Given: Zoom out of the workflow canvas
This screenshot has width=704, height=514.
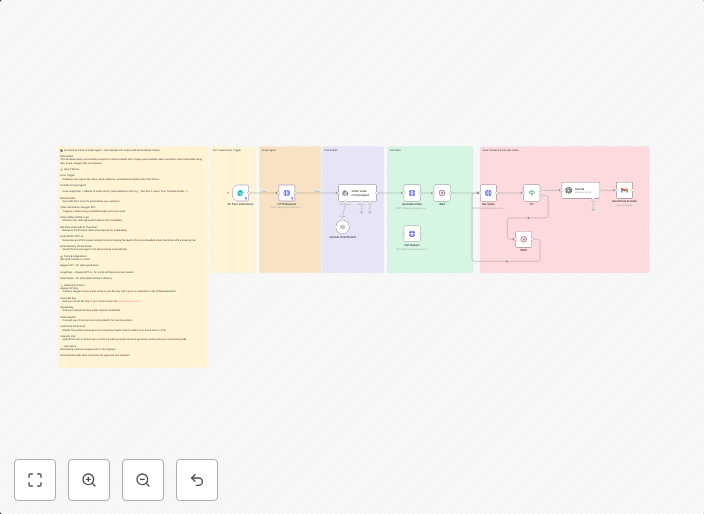Looking at the screenshot, I should [143, 480].
